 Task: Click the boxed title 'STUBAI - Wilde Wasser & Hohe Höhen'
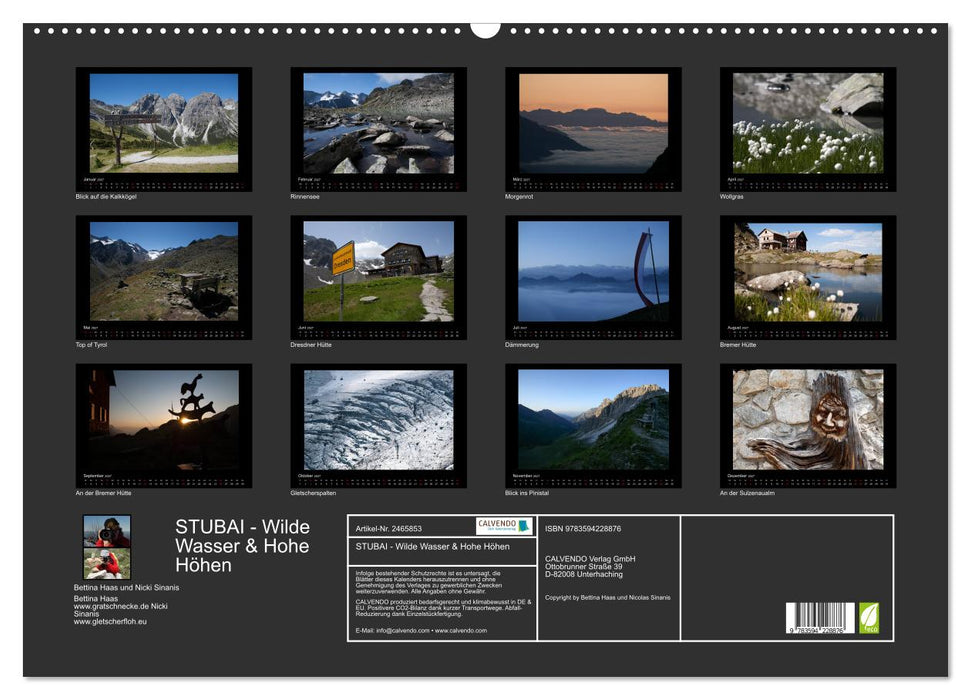click(x=432, y=546)
